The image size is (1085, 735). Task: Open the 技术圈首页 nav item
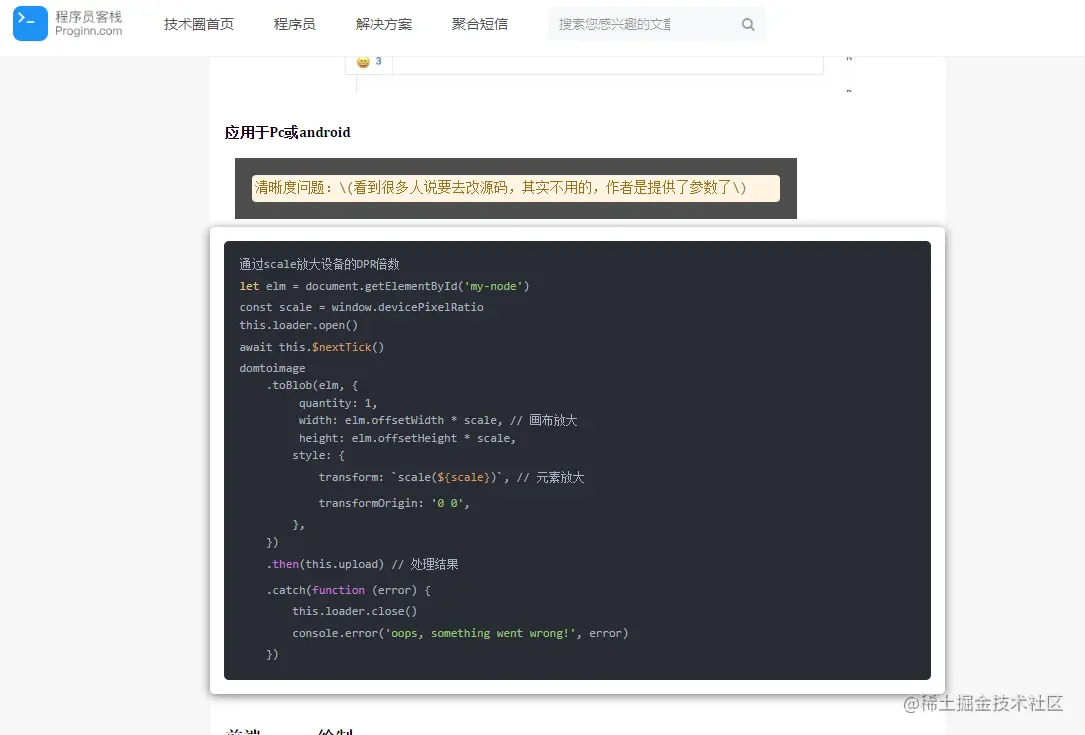click(199, 24)
